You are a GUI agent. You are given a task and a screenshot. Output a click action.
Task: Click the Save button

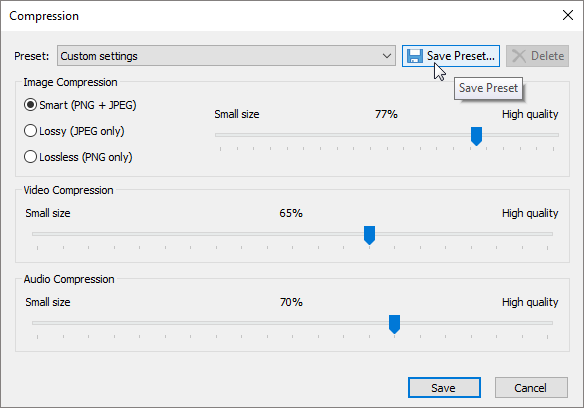[x=444, y=388]
